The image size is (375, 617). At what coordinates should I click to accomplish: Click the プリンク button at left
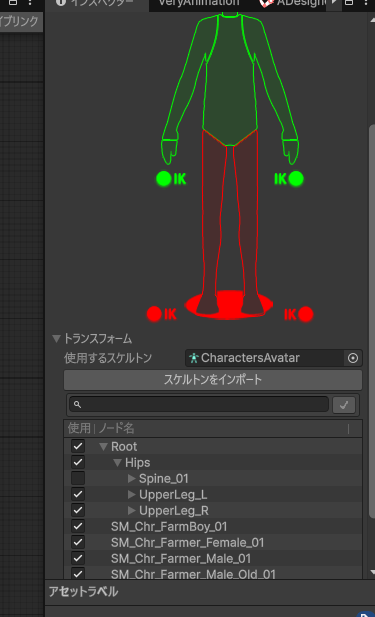(x=20, y=21)
